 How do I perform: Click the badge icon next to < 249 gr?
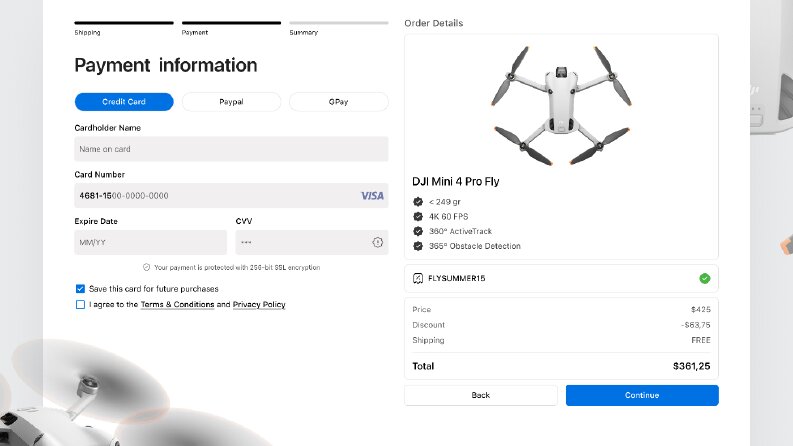click(x=418, y=202)
